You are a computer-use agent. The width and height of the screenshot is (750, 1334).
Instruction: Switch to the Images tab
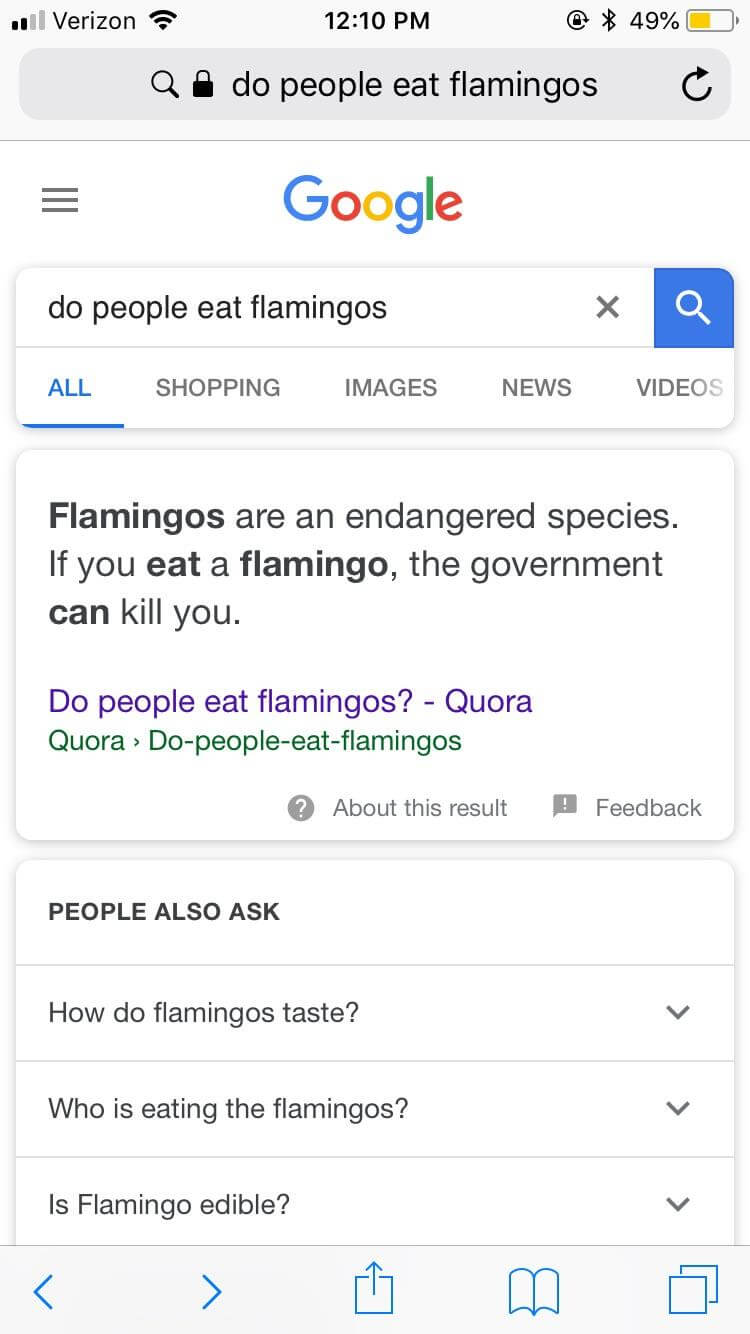click(390, 388)
